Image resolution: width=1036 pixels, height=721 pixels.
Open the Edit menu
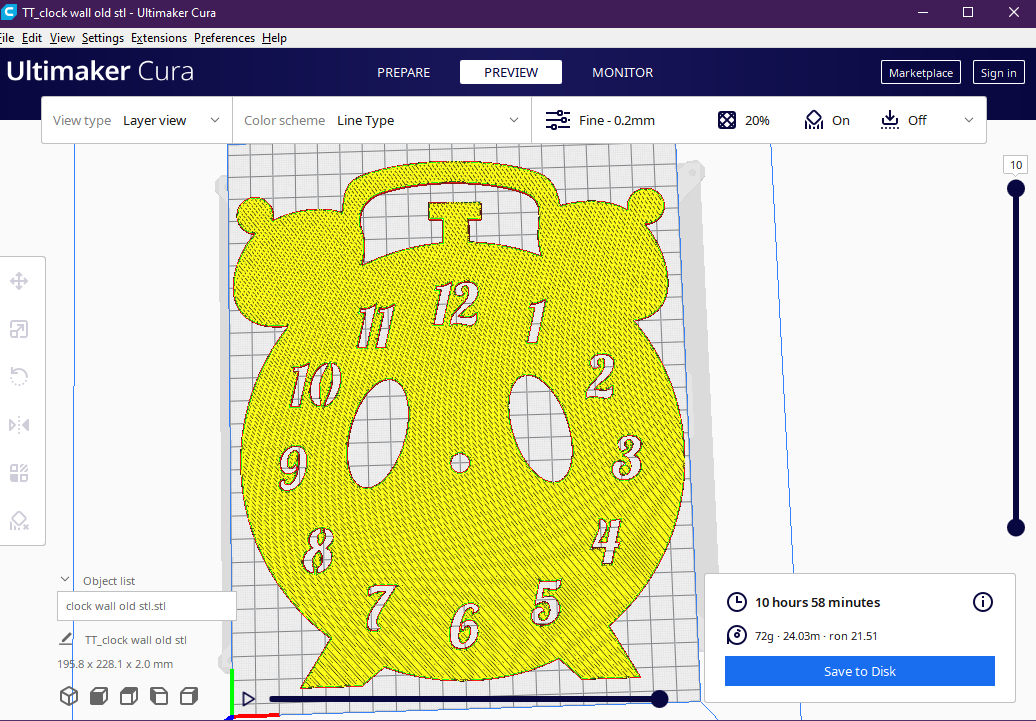(32, 38)
